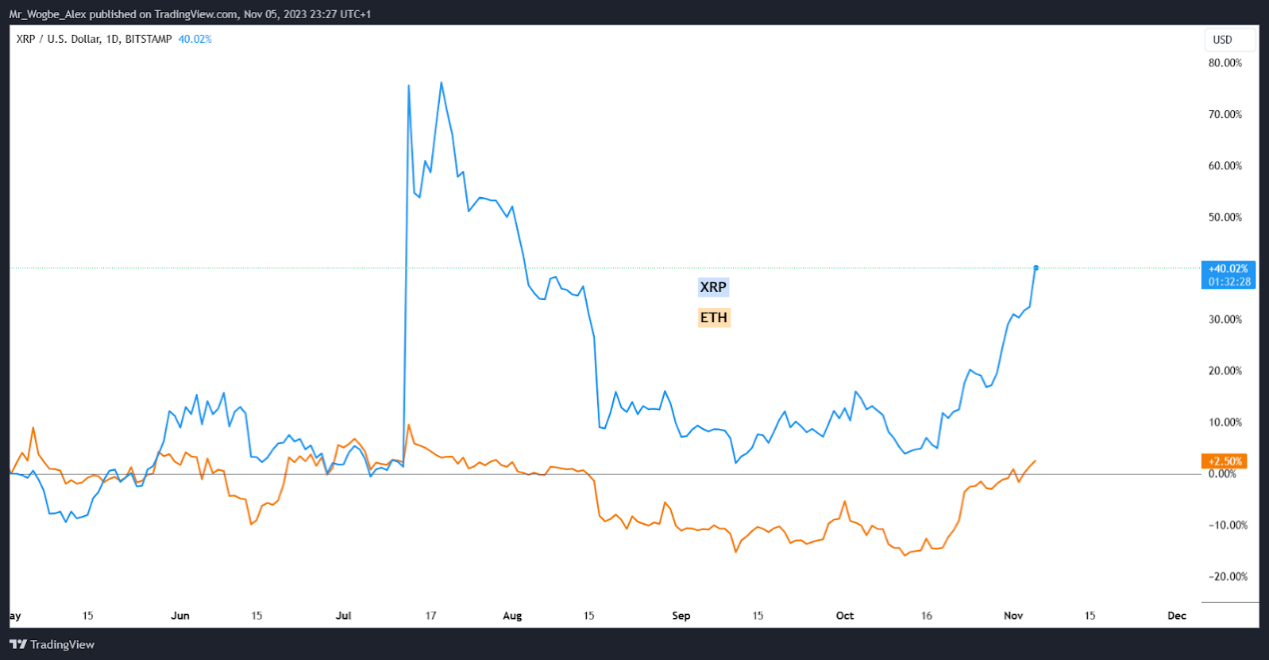
Task: Click the -20.00% label on price axis
Action: tap(1225, 576)
